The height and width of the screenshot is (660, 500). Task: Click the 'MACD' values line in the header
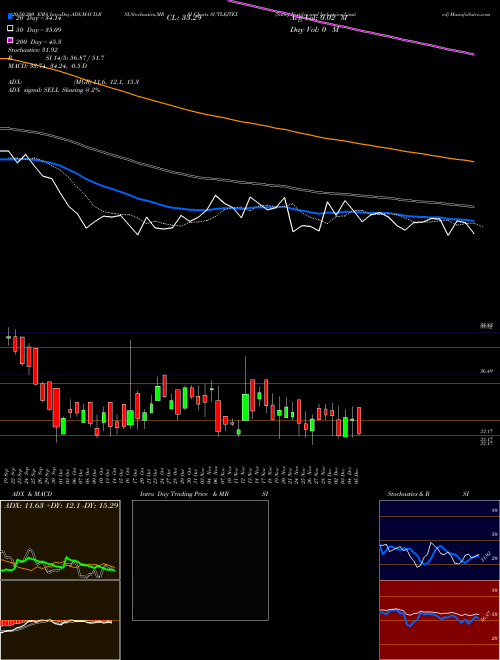[48, 66]
